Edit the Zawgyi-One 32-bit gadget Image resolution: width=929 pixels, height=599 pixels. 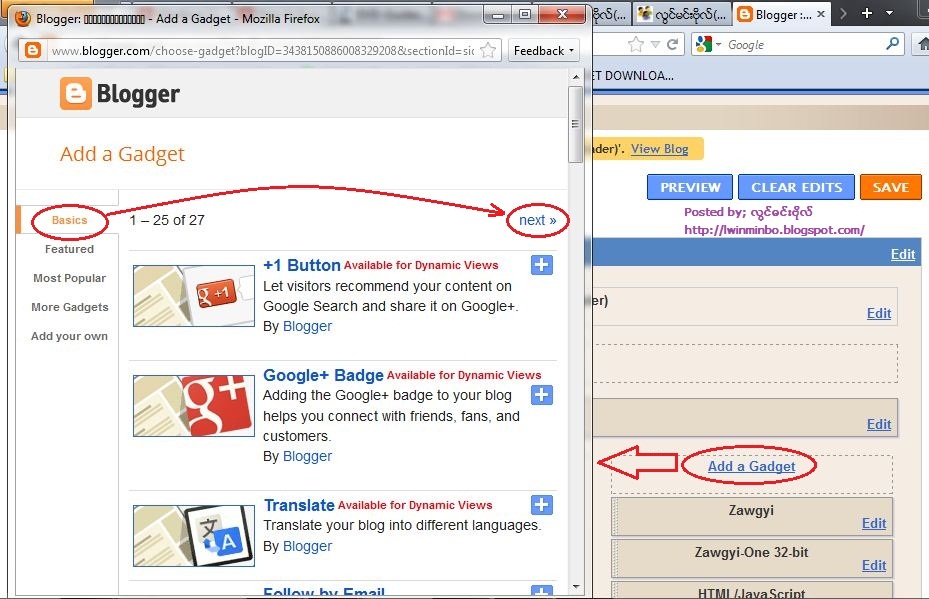pyautogui.click(x=874, y=566)
